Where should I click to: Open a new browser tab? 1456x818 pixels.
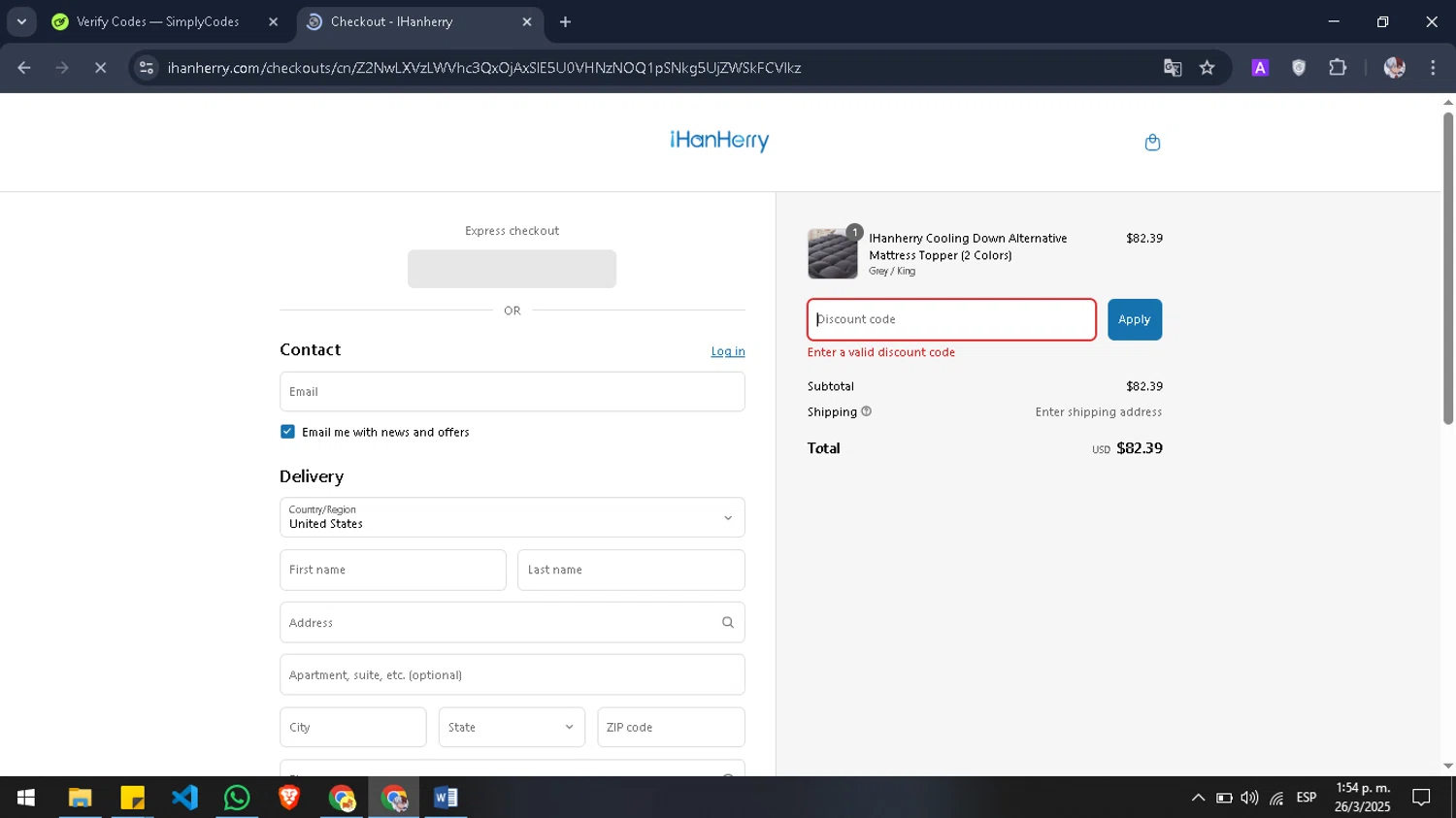tap(565, 21)
